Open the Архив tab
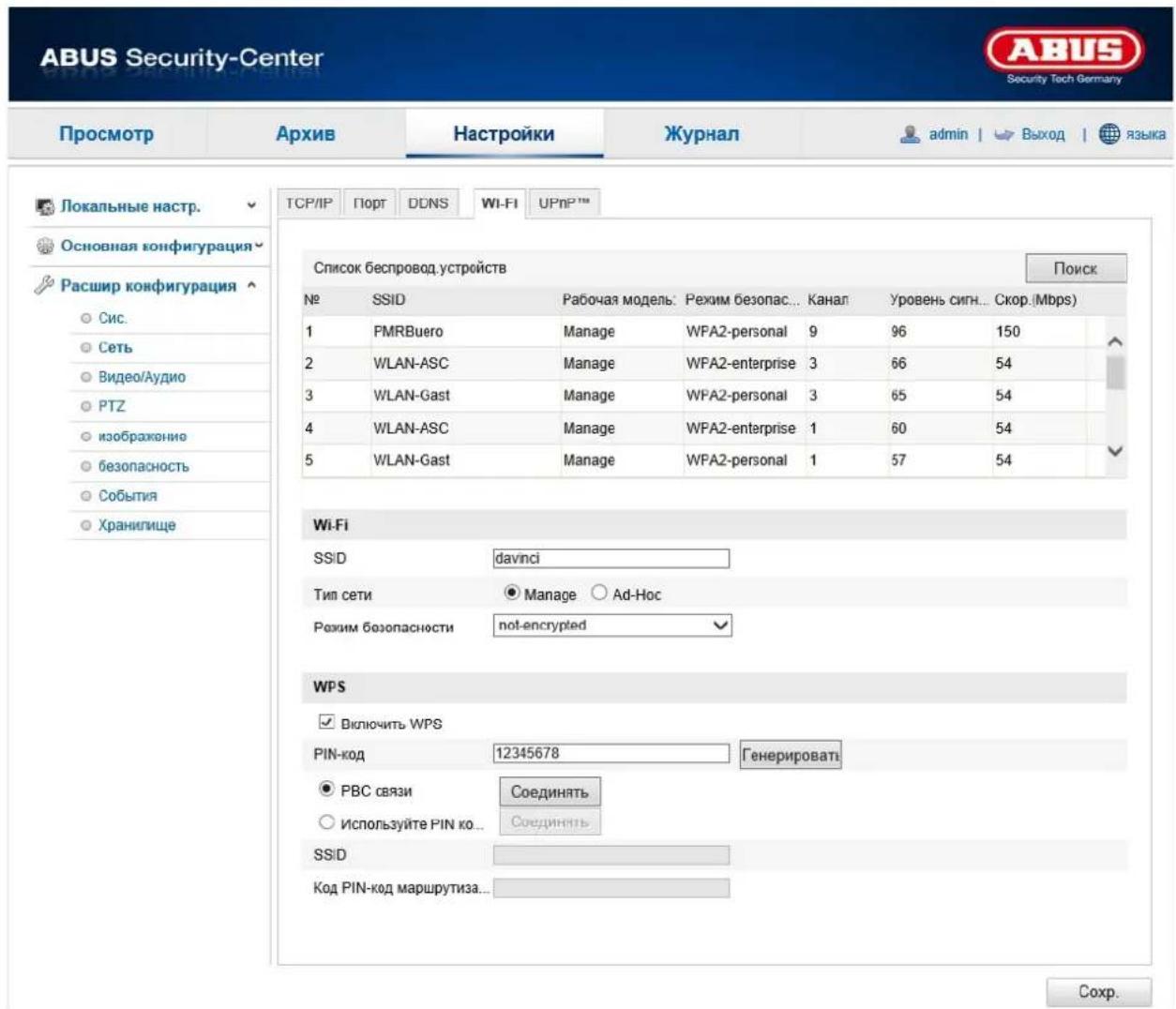1176x1009 pixels. pos(306,134)
